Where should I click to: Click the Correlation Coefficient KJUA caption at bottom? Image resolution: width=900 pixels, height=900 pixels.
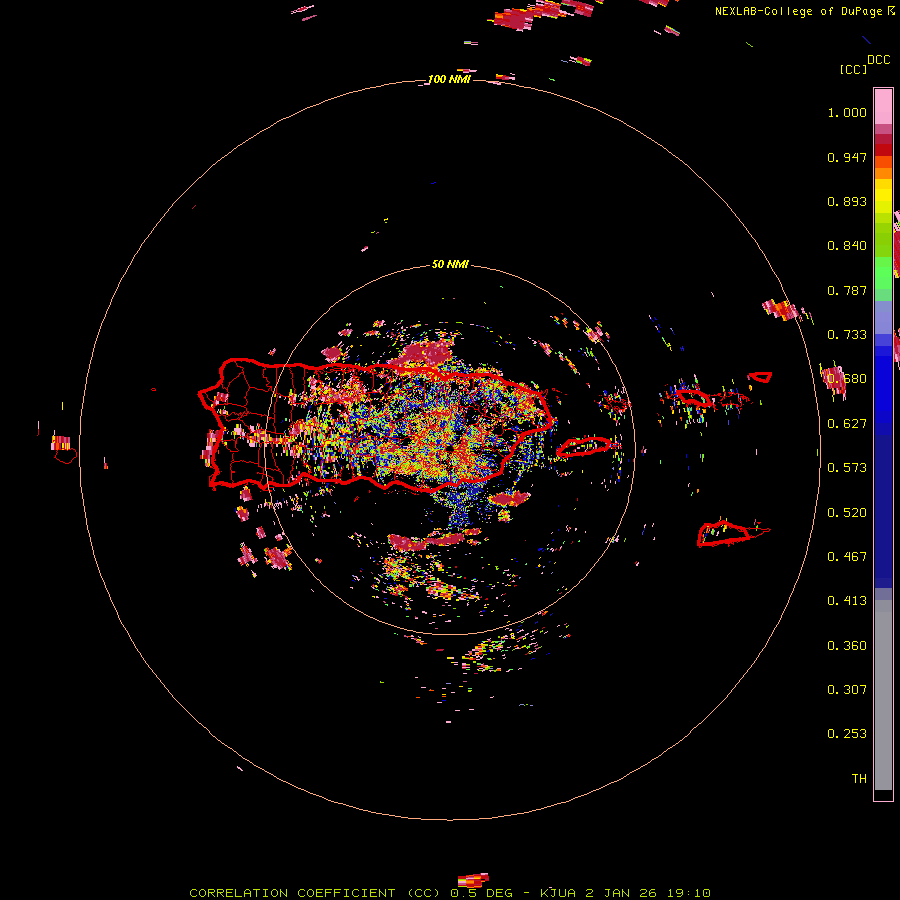tap(450, 893)
